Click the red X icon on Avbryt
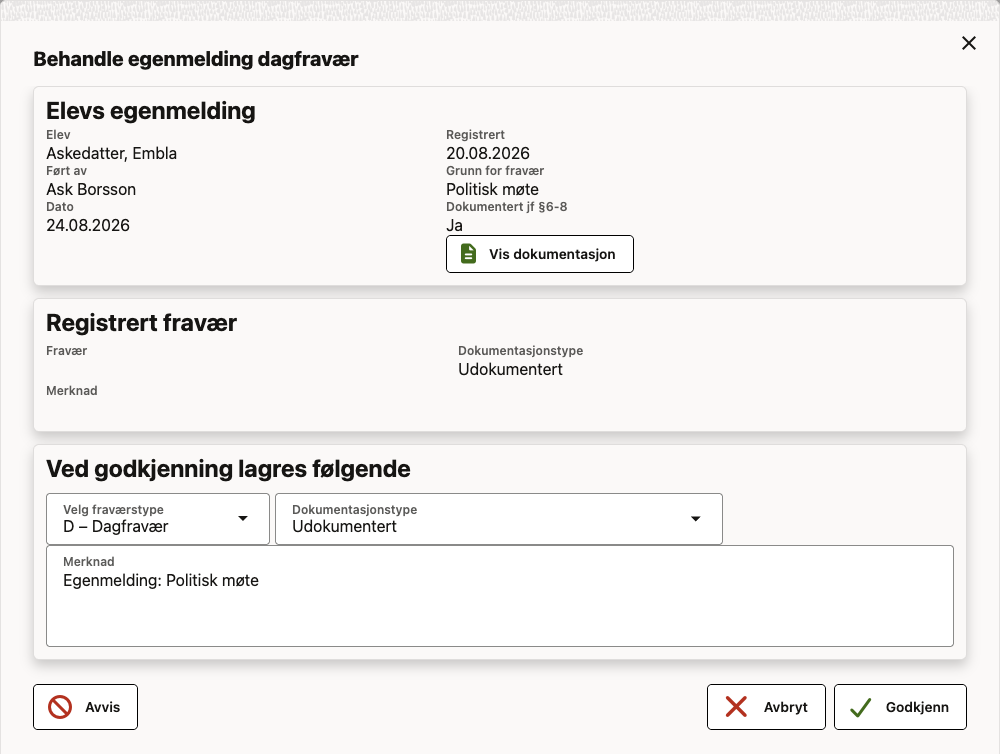The width and height of the screenshot is (1000, 754). pos(736,707)
